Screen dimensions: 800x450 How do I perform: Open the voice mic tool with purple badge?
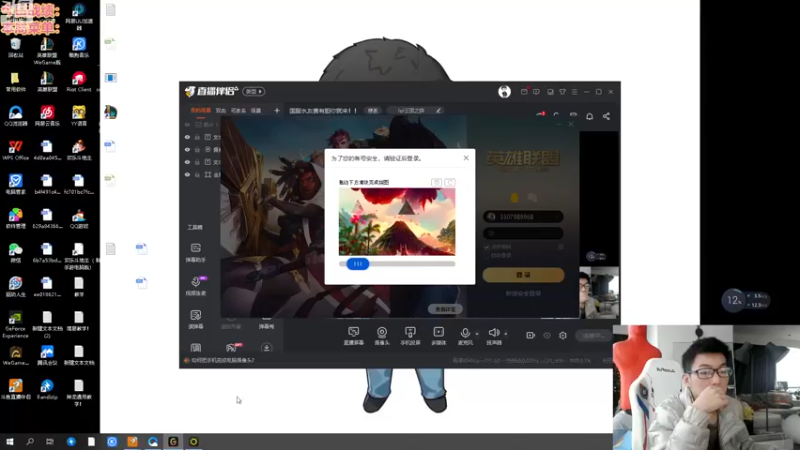coord(195,286)
